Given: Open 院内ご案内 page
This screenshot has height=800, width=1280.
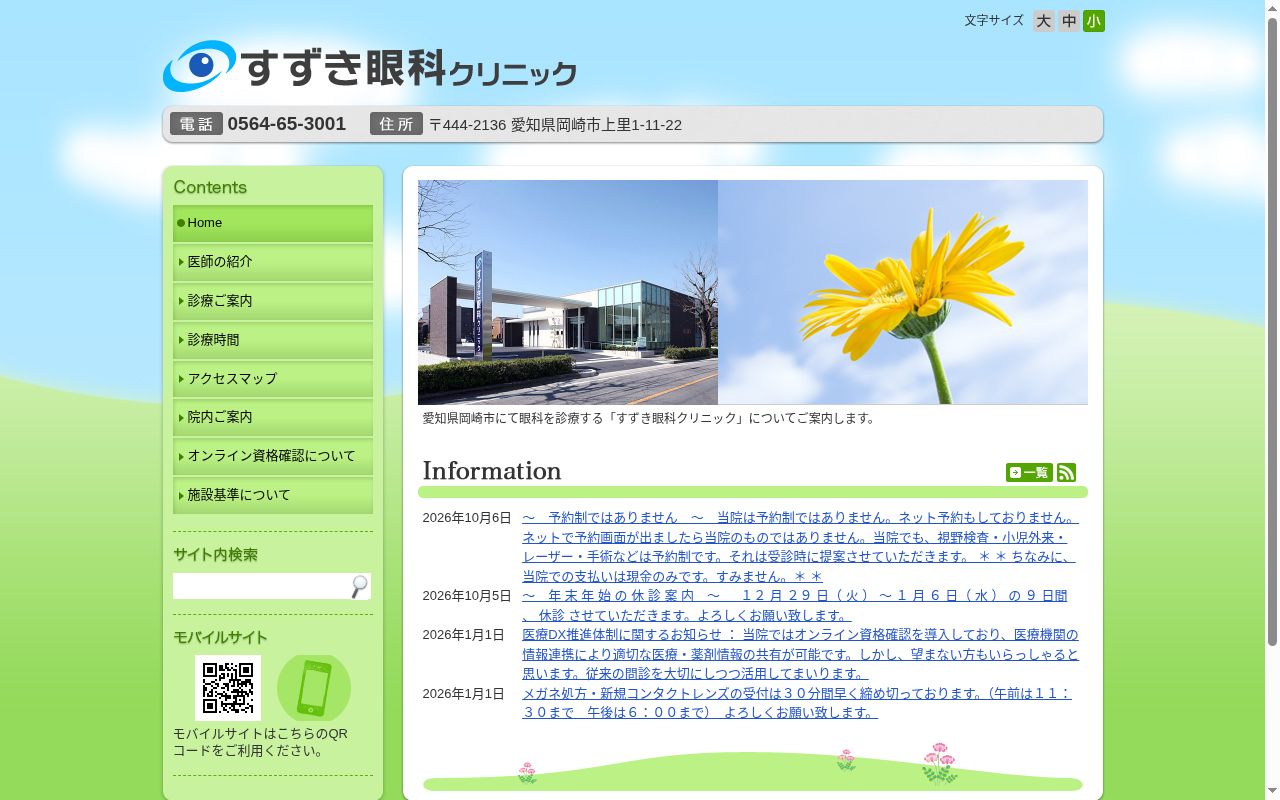Looking at the screenshot, I should 273,417.
